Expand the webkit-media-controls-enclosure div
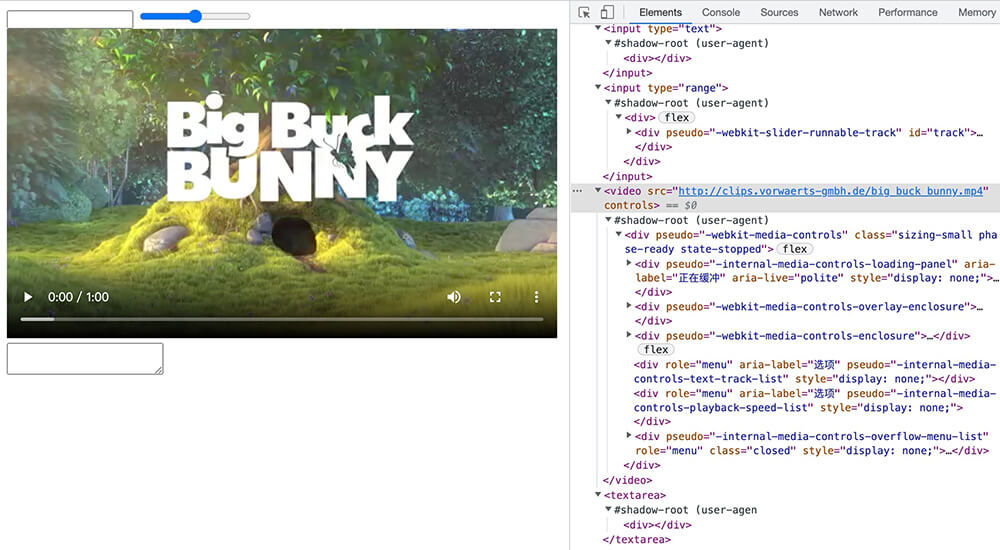This screenshot has width=1000, height=550. 629,335
